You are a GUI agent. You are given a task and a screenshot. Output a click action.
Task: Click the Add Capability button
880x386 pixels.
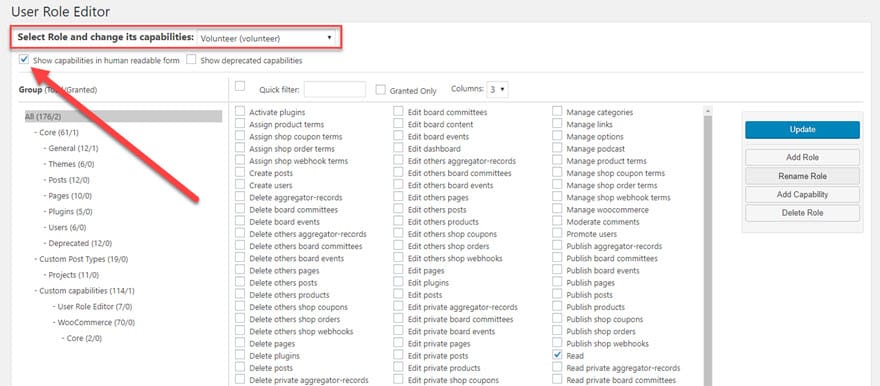point(802,195)
